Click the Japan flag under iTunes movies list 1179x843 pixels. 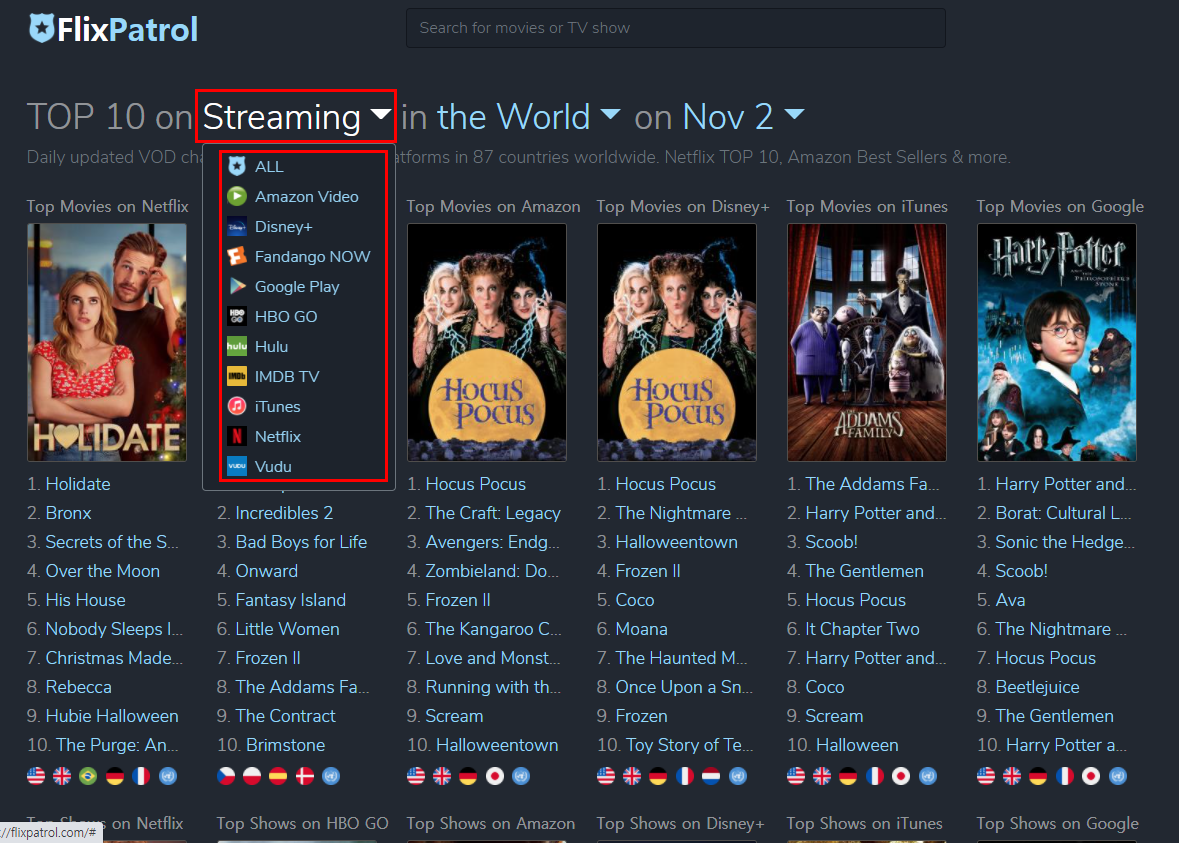tap(901, 776)
